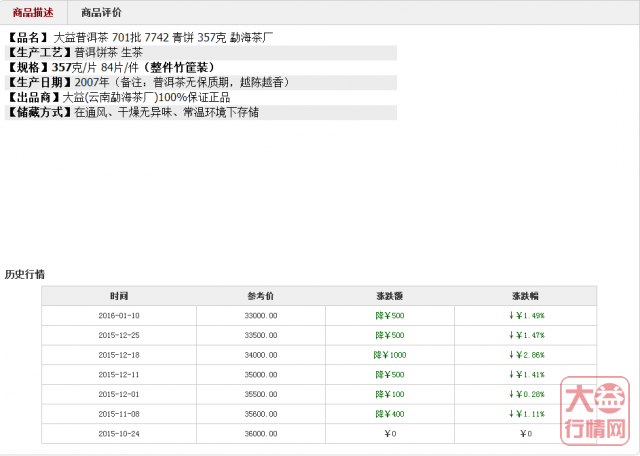Click the 0.28% change cell
640x456 pixels.
pyautogui.click(x=525, y=394)
